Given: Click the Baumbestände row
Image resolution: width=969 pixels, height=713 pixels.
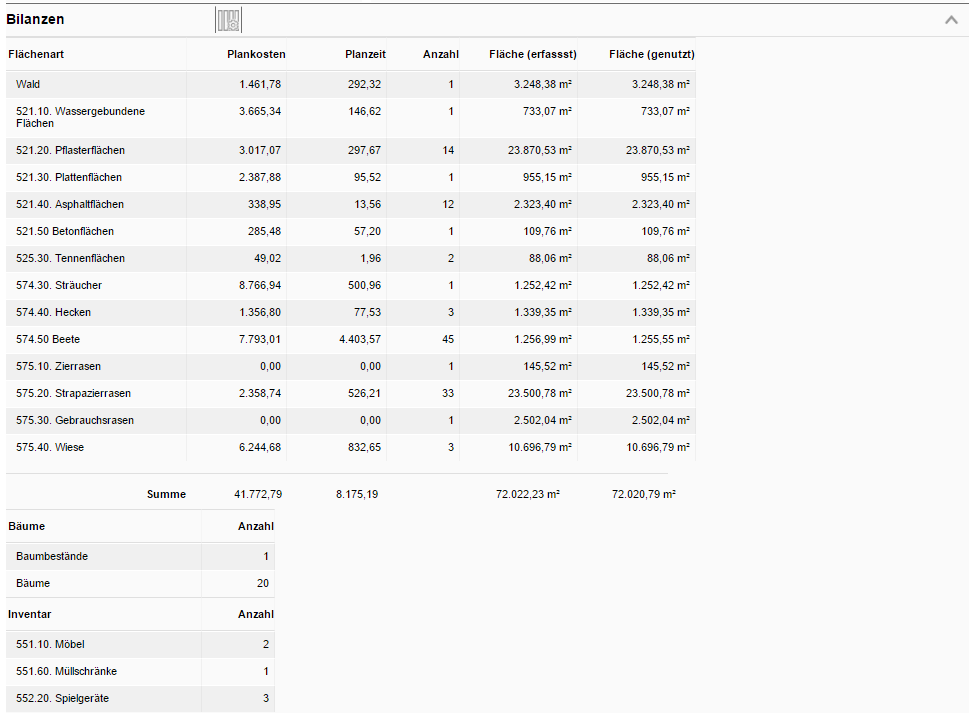Looking at the screenshot, I should [x=140, y=556].
